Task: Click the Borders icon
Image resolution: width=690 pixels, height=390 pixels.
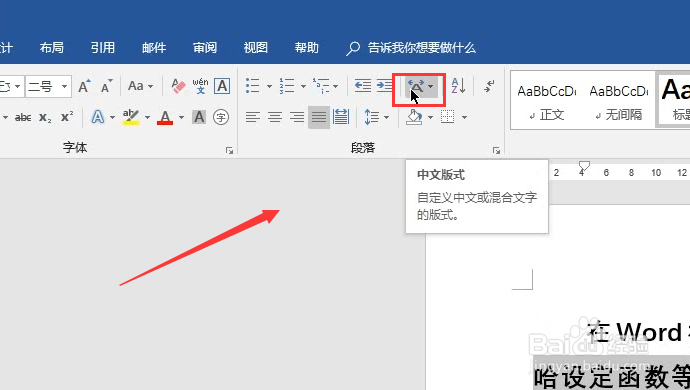Action: coord(448,118)
